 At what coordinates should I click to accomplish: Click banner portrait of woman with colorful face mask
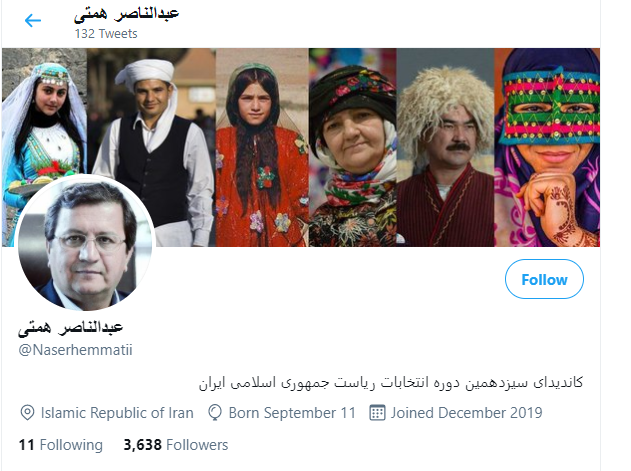[x=551, y=145]
